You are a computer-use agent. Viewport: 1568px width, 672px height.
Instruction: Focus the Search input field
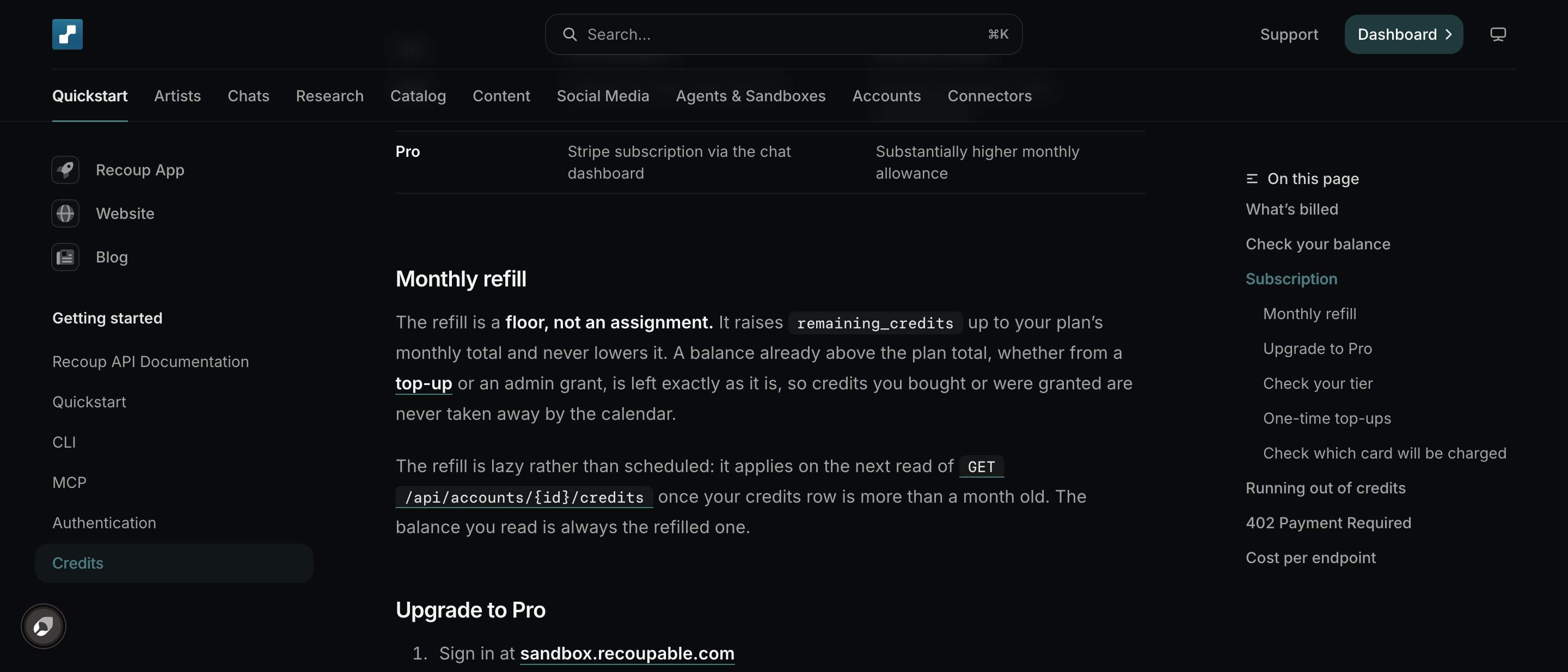[x=783, y=34]
